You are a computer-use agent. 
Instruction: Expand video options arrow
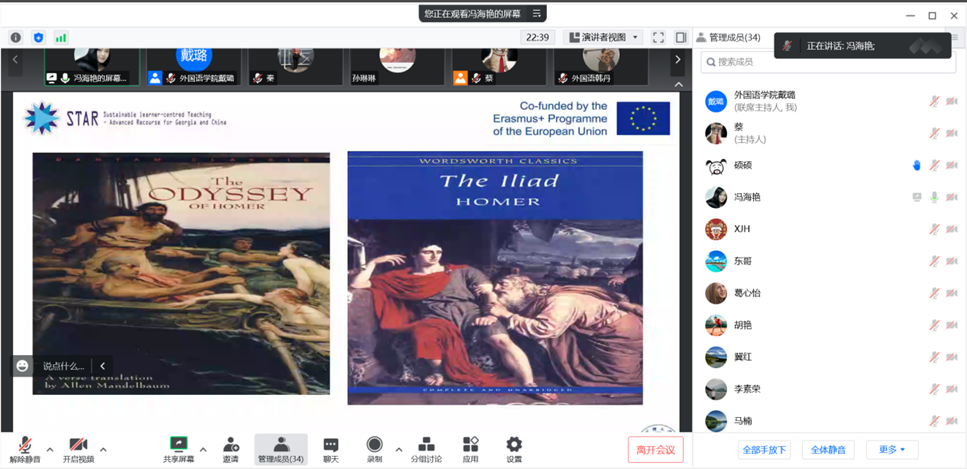(103, 449)
